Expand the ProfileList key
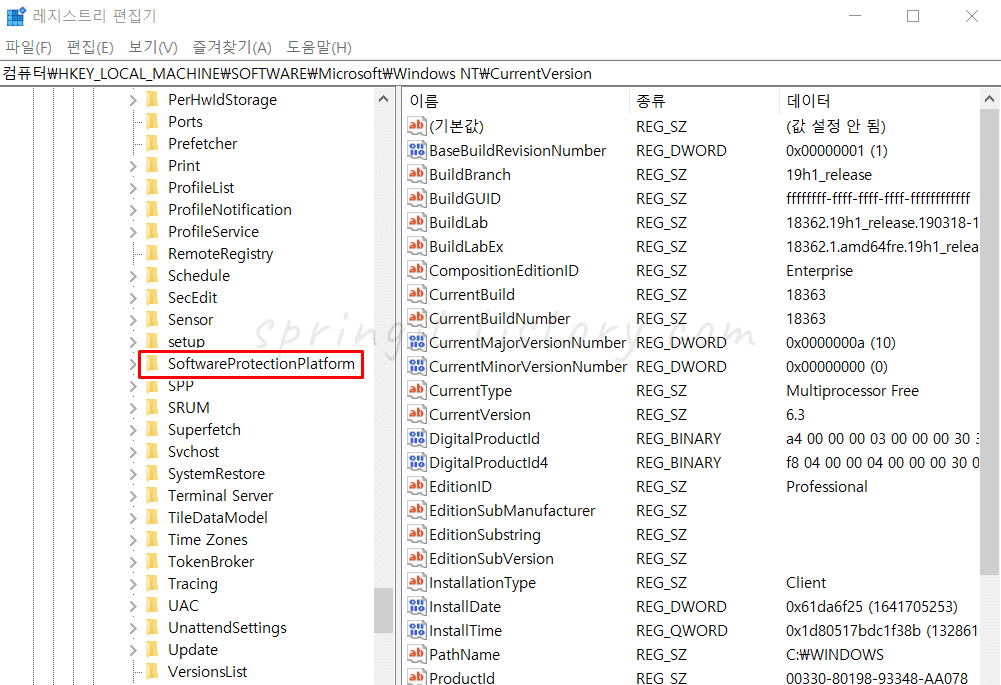 coord(133,188)
